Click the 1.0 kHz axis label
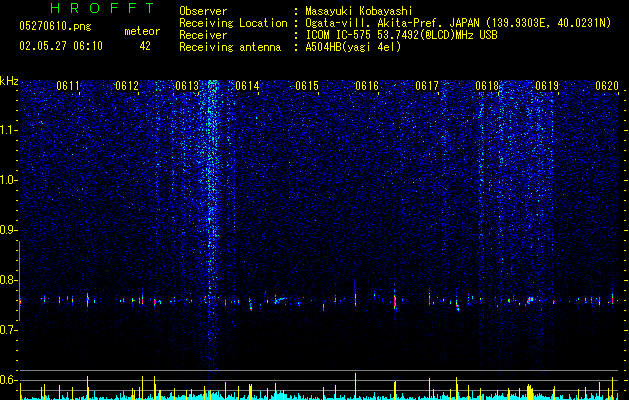629x400 pixels. point(9,180)
